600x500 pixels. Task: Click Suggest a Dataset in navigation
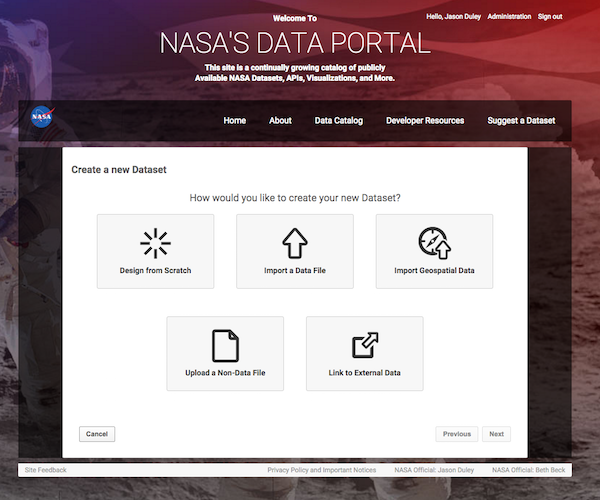521,121
